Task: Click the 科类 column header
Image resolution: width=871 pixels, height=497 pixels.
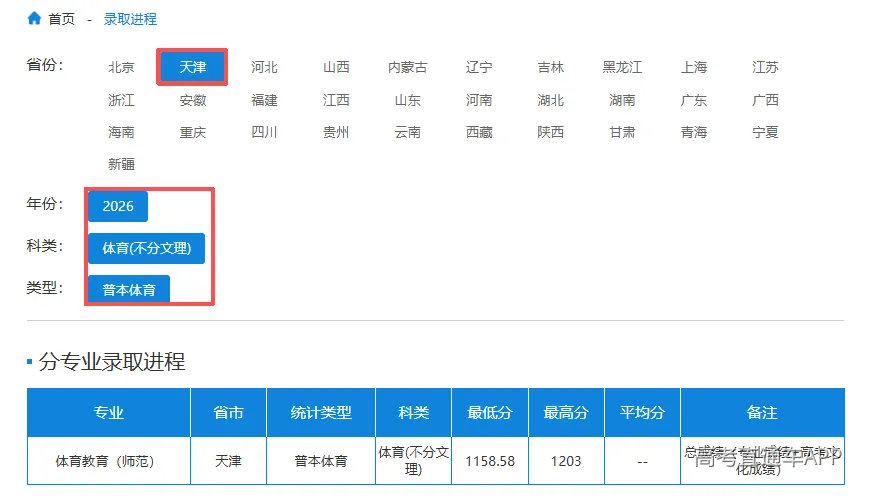Action: 413,412
